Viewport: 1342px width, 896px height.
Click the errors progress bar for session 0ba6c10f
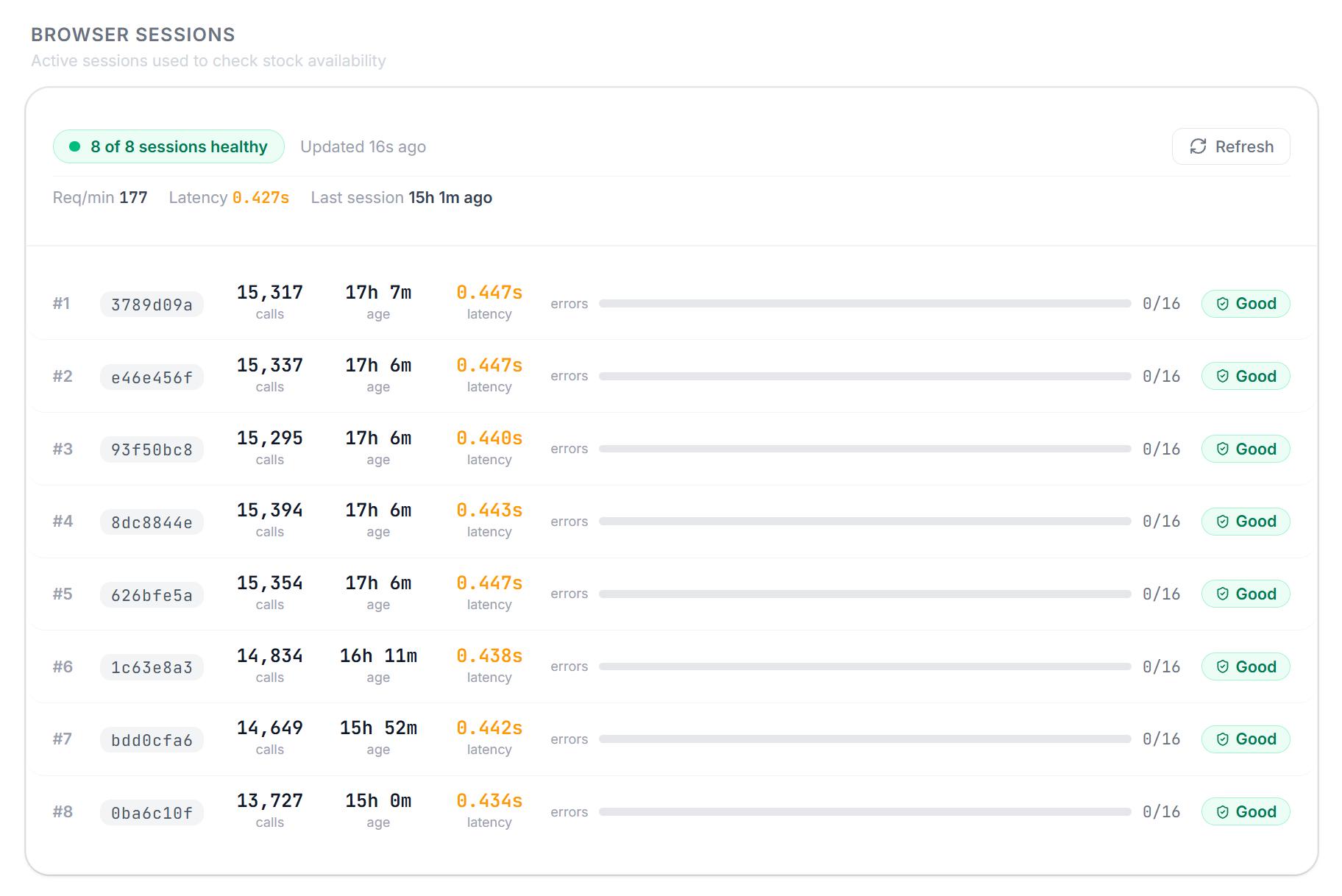[x=865, y=811]
